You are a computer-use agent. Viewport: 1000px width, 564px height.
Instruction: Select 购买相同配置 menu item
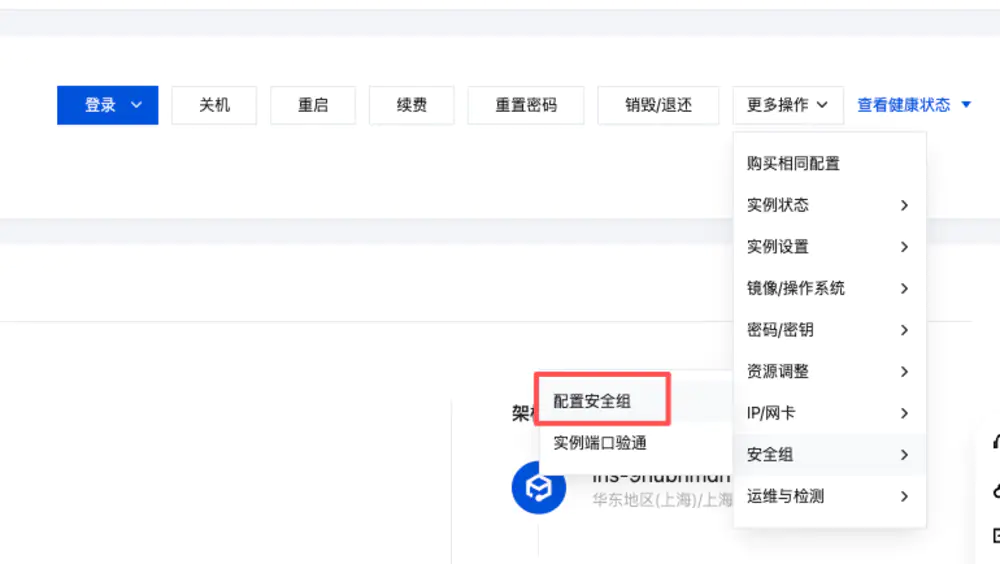click(x=829, y=163)
